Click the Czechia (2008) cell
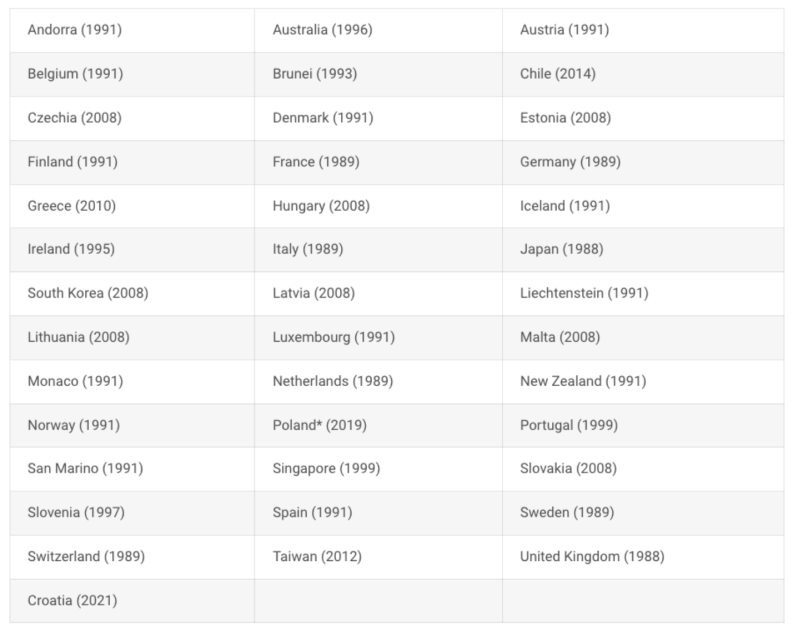 click(75, 118)
